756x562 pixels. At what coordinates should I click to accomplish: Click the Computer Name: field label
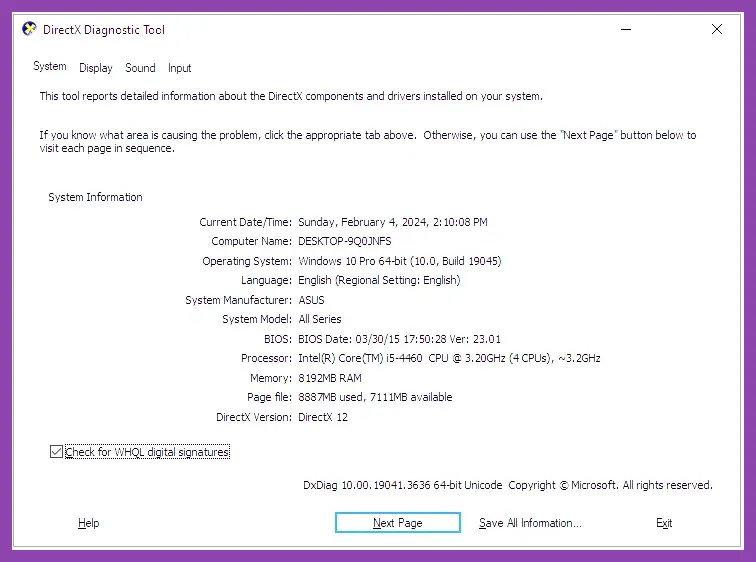pos(251,241)
